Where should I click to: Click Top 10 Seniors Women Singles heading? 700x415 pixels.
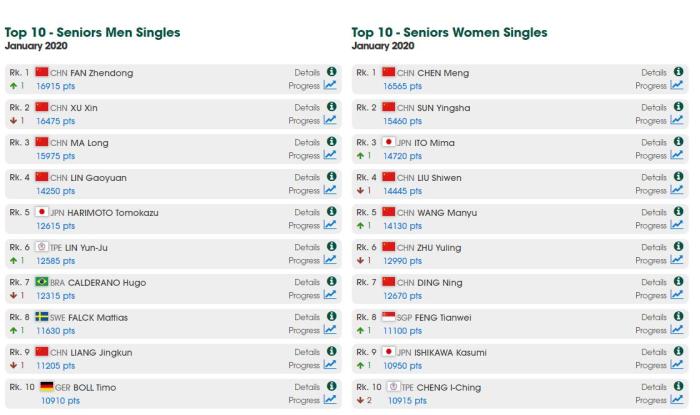coord(449,33)
